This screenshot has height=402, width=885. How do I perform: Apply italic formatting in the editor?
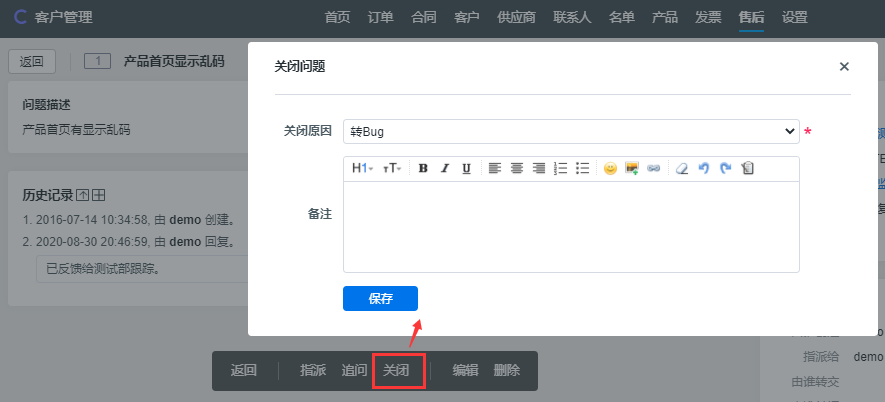coord(445,168)
